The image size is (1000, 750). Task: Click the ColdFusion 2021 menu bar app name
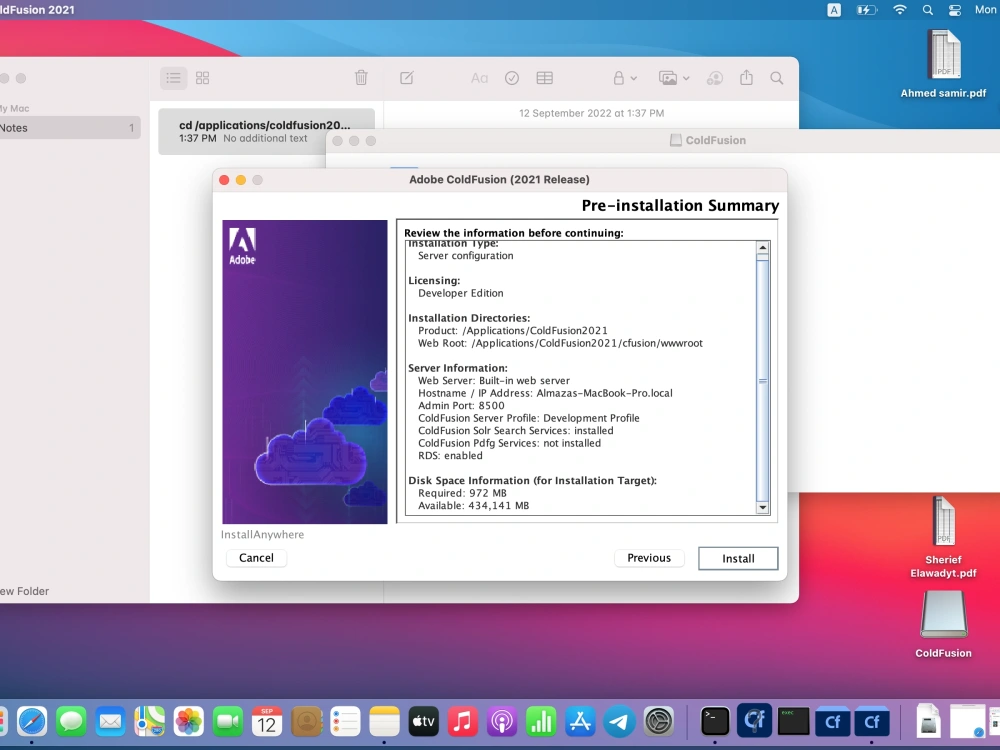(37, 10)
